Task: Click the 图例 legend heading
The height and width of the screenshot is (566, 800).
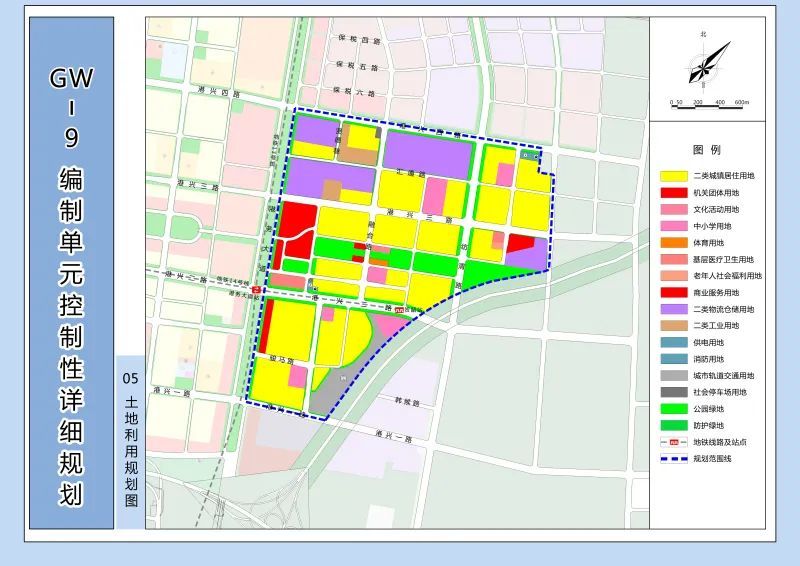Action: point(707,150)
